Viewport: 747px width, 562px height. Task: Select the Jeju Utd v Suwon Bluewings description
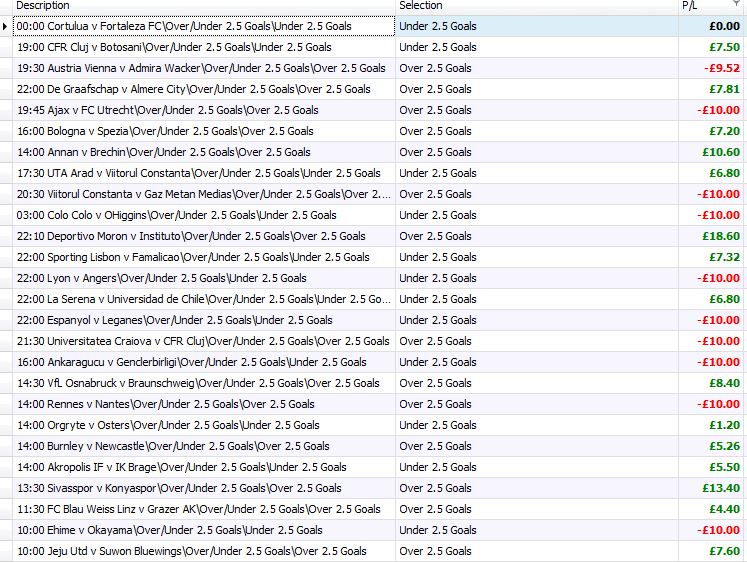[204, 551]
